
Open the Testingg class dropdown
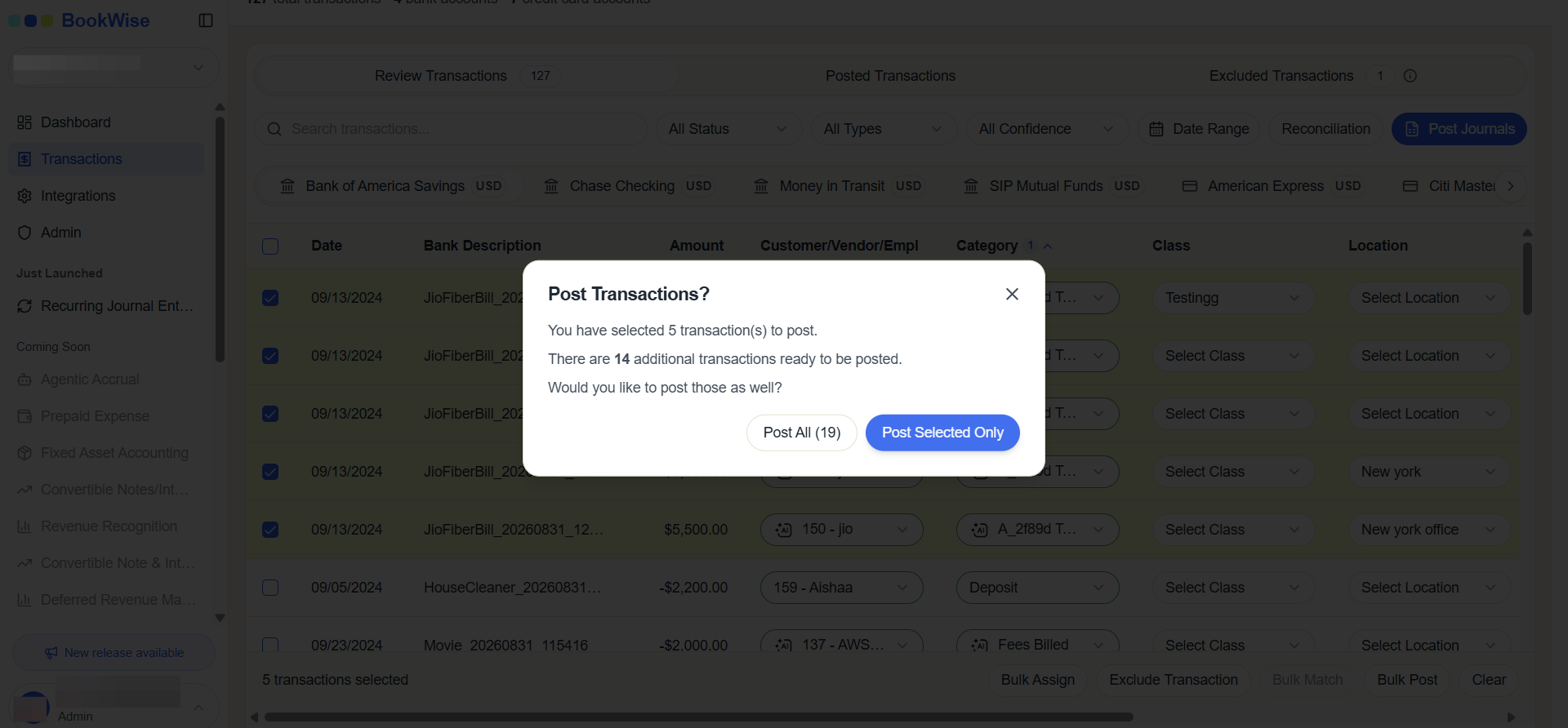(x=1233, y=298)
